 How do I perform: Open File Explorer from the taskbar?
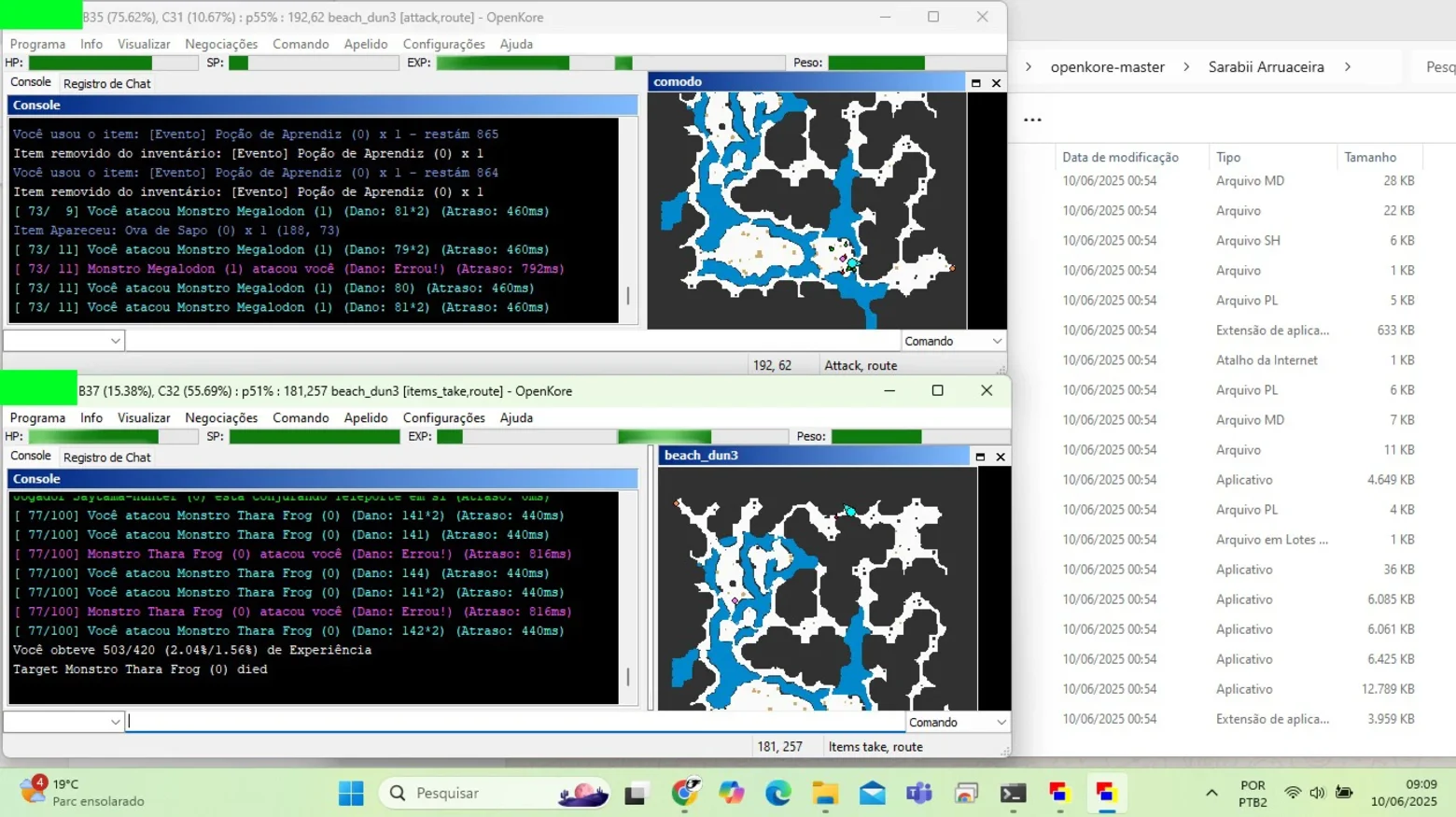[825, 794]
